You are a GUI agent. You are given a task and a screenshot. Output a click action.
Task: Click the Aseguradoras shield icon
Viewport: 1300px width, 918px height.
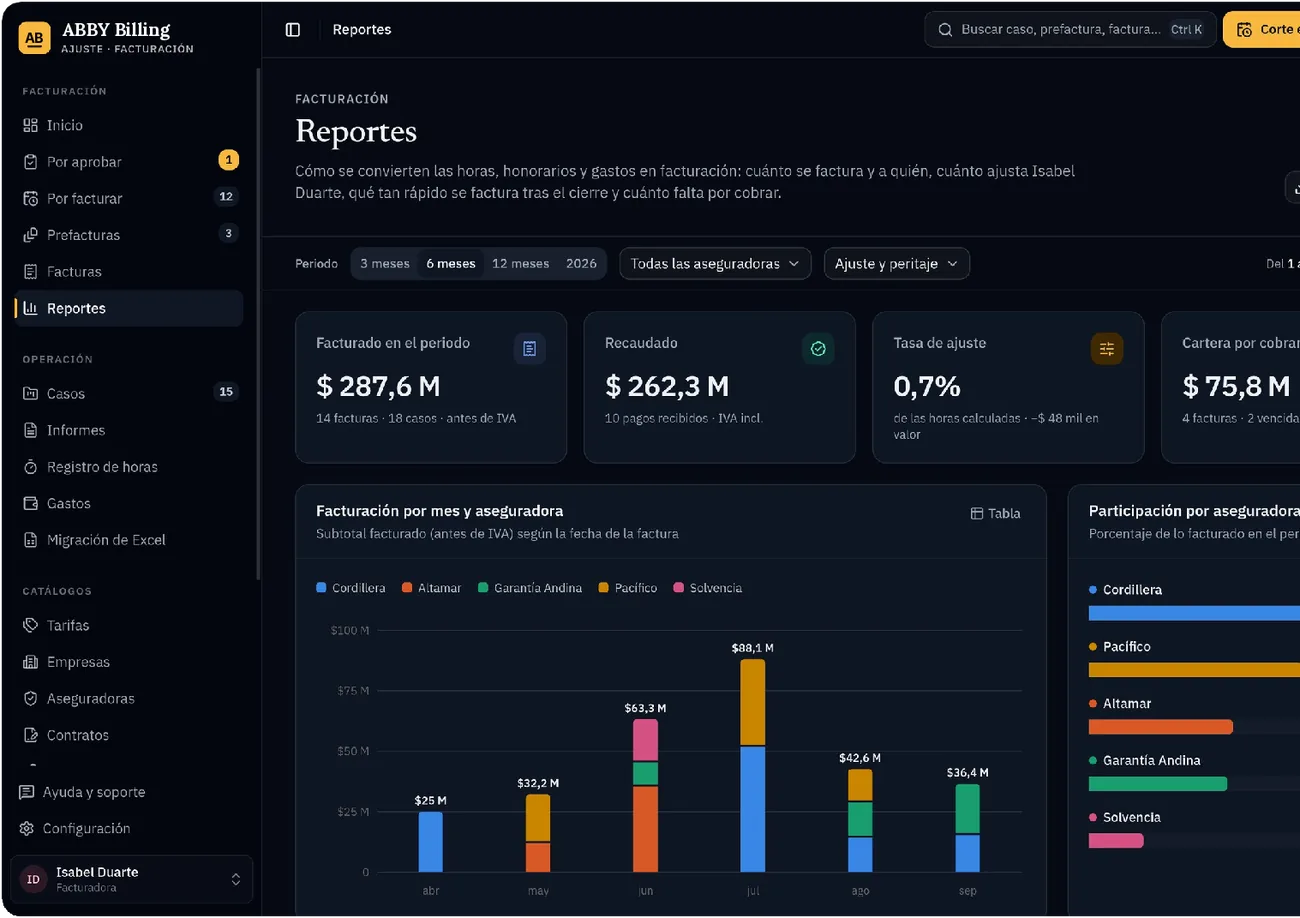30,698
